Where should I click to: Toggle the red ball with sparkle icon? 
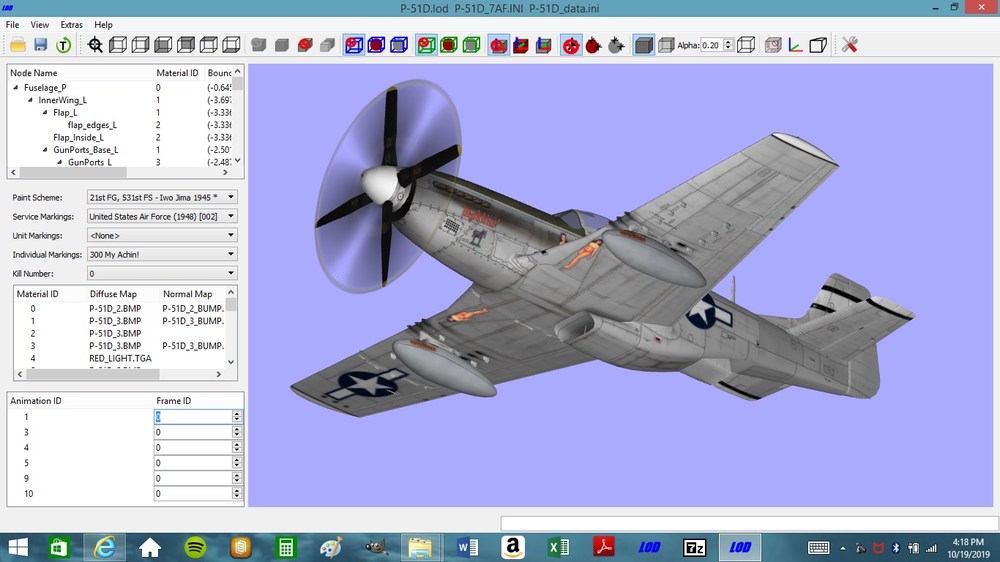pos(594,45)
